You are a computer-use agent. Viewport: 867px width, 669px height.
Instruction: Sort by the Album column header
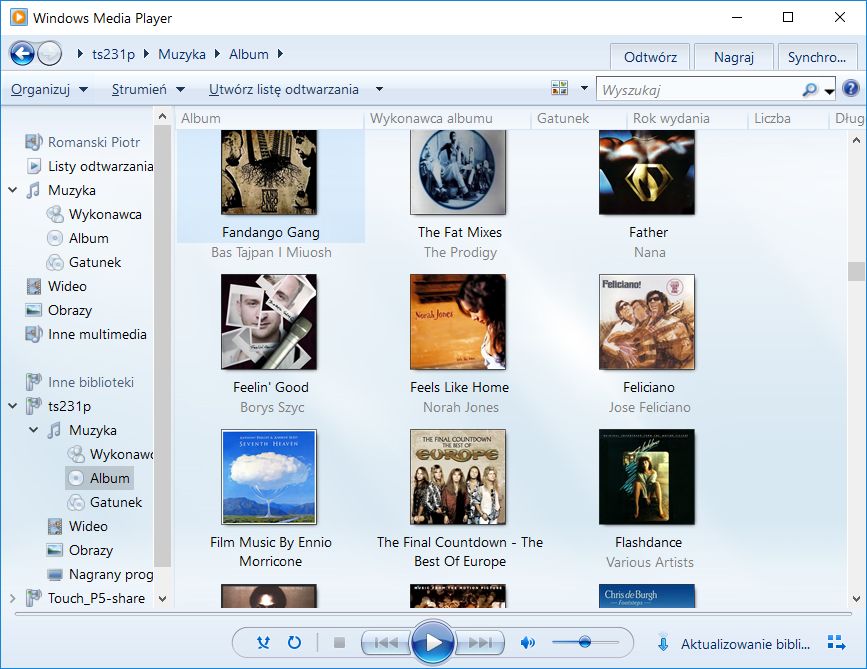270,118
